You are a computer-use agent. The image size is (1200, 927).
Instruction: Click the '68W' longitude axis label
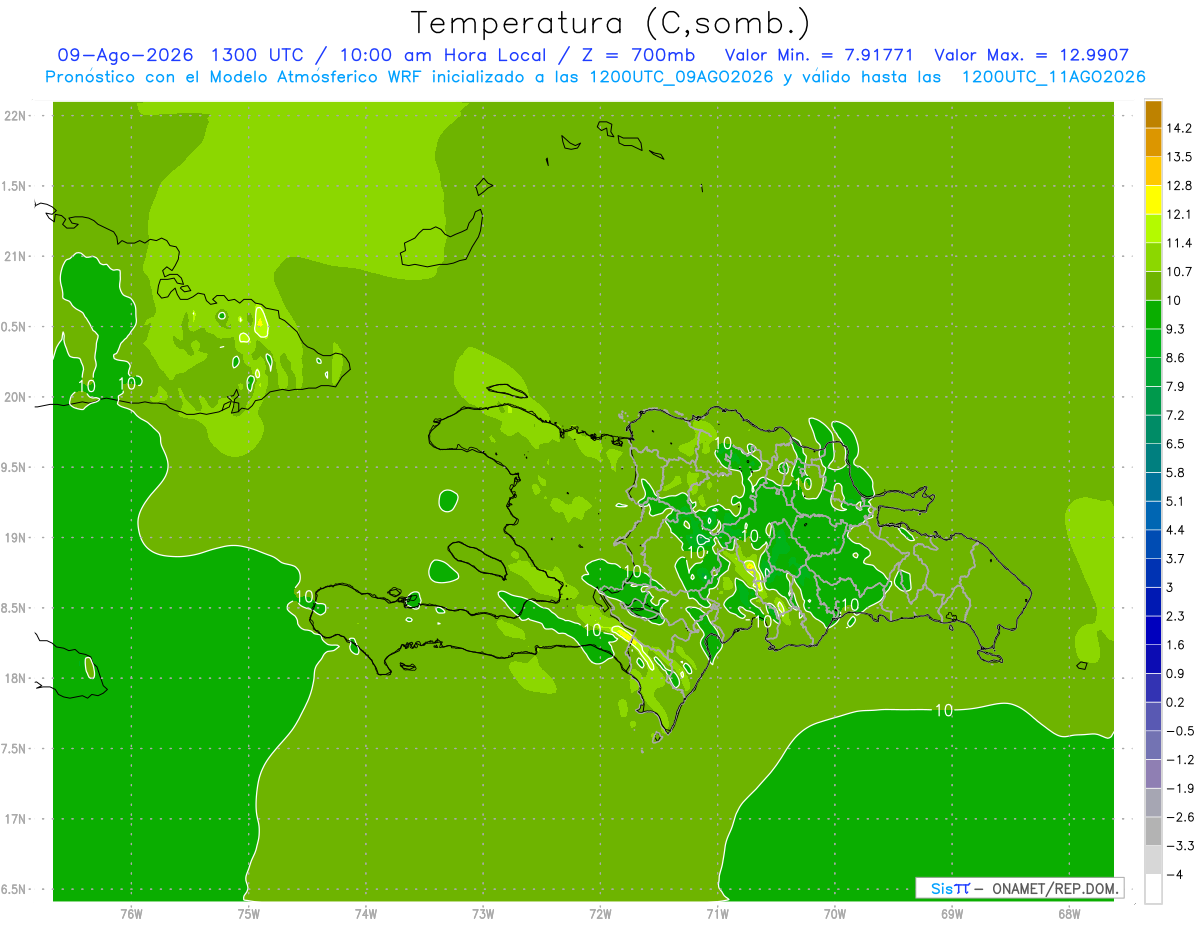pyautogui.click(x=1068, y=913)
